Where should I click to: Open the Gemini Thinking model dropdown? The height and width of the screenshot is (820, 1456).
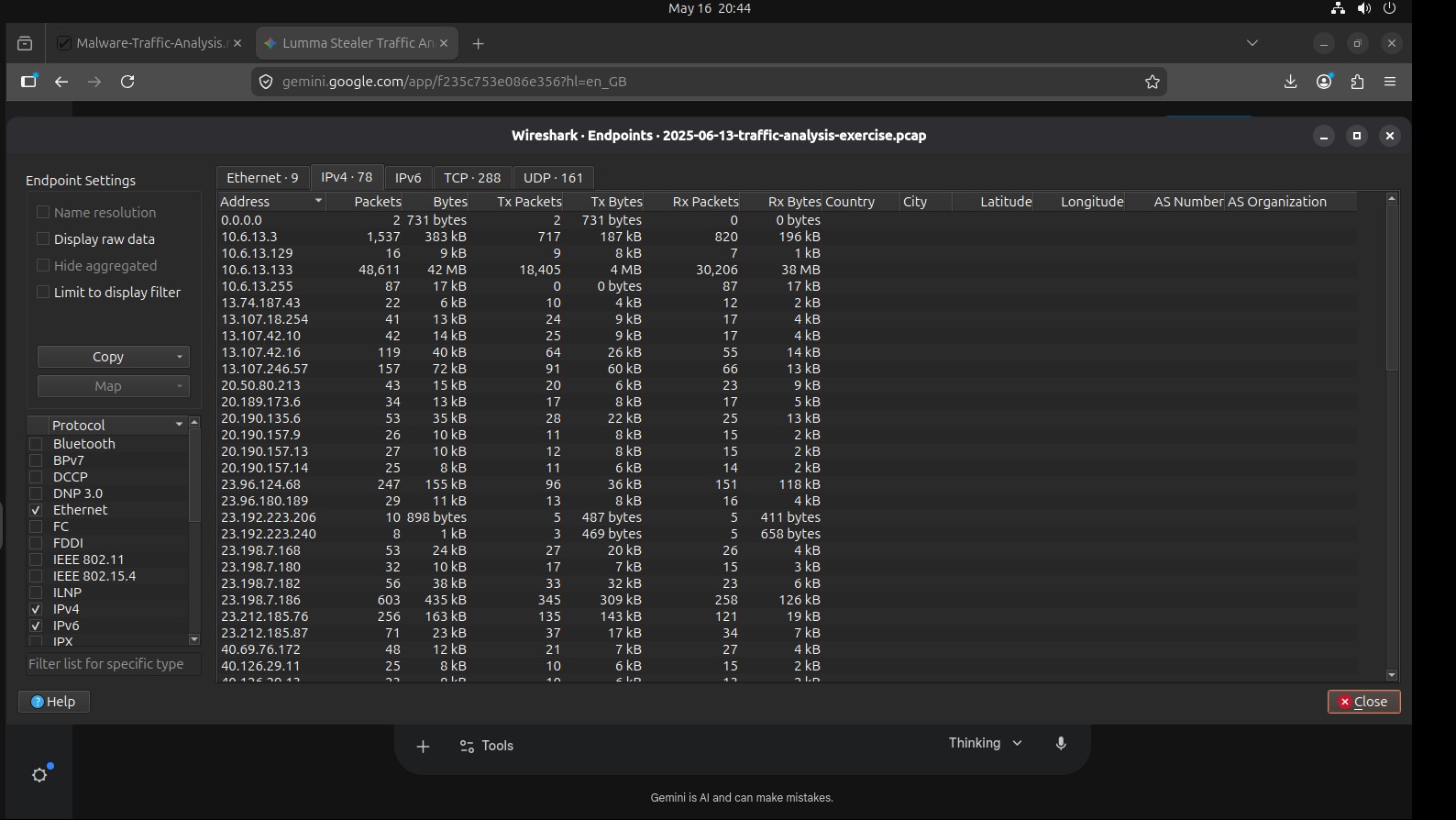click(x=985, y=743)
